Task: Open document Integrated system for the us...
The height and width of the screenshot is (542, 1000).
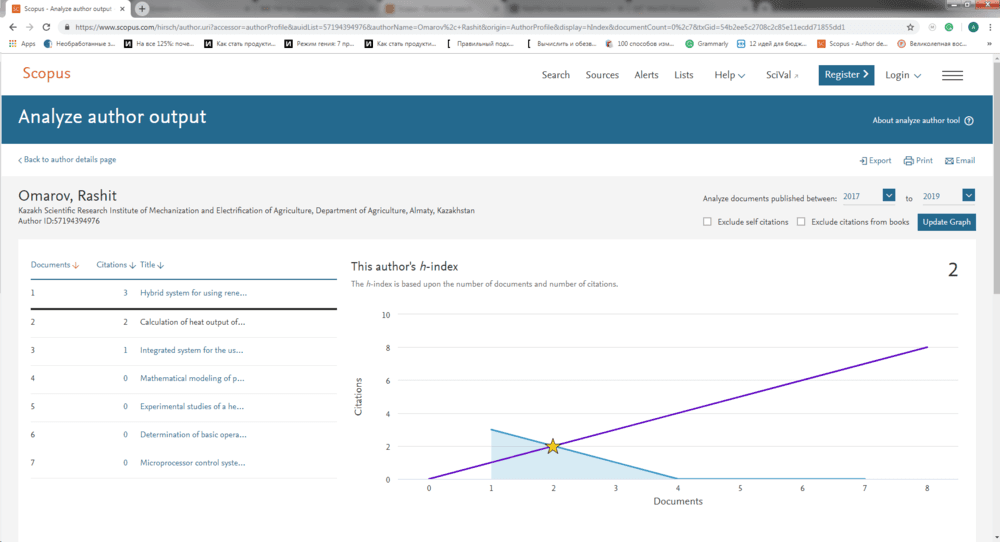Action: coord(191,350)
